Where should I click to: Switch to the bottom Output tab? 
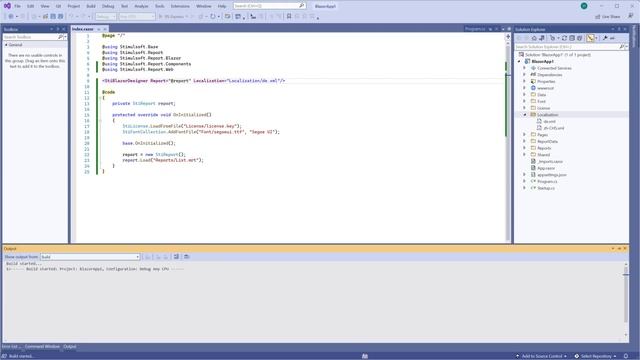tap(70, 347)
